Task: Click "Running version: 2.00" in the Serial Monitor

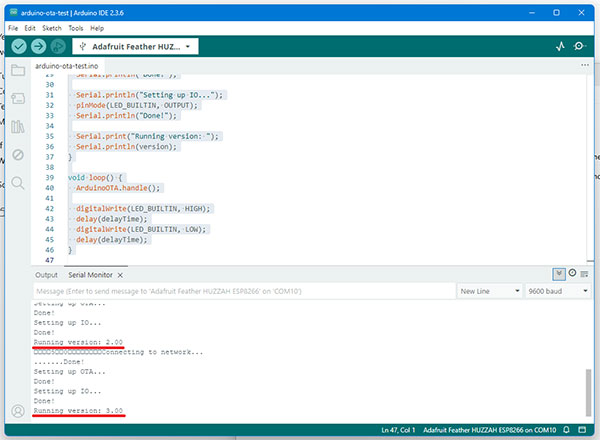Action: pyautogui.click(x=78, y=342)
